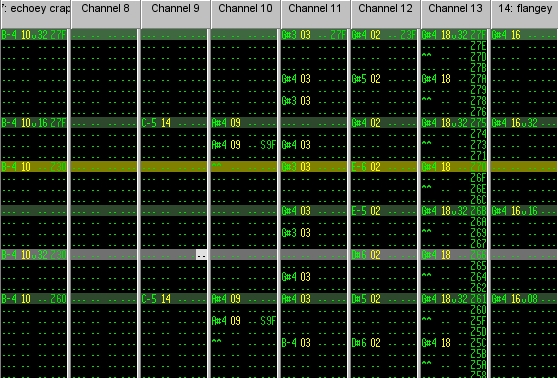The height and width of the screenshot is (378, 558).
Task: Click the Z60 effect in the echoey crap channel
Action: (58, 299)
